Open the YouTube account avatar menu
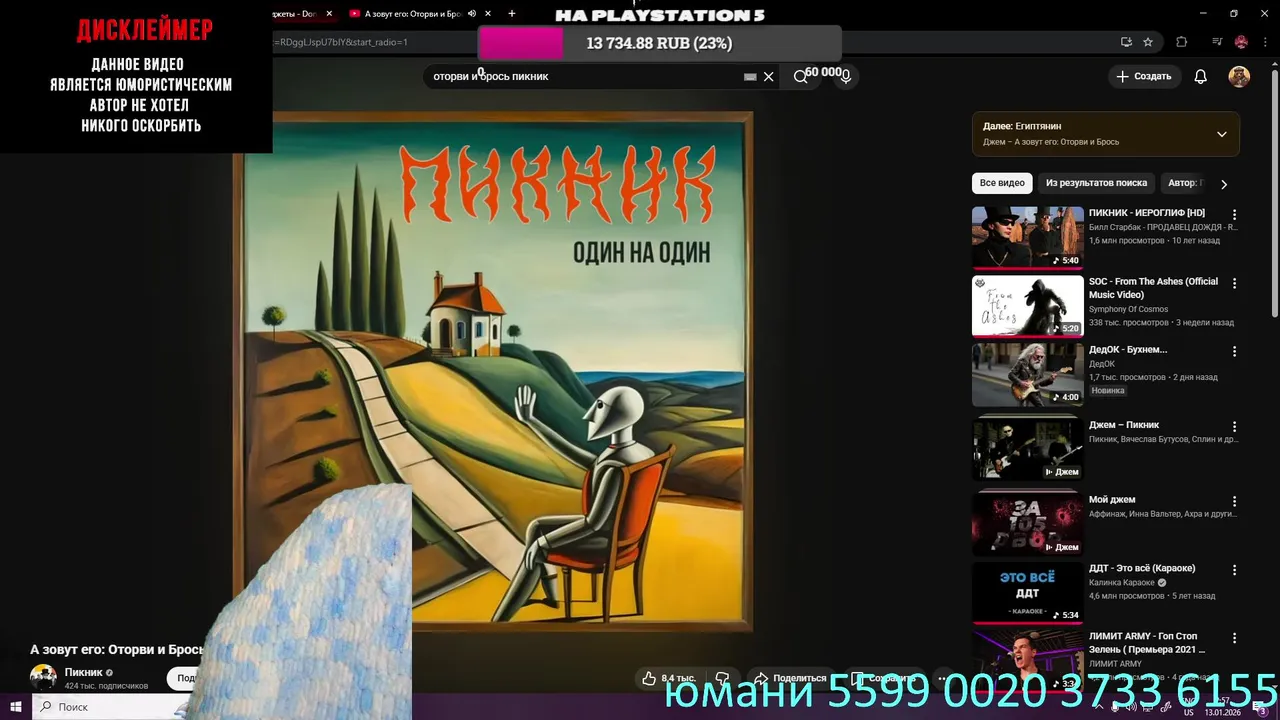1280x720 pixels. click(1239, 76)
